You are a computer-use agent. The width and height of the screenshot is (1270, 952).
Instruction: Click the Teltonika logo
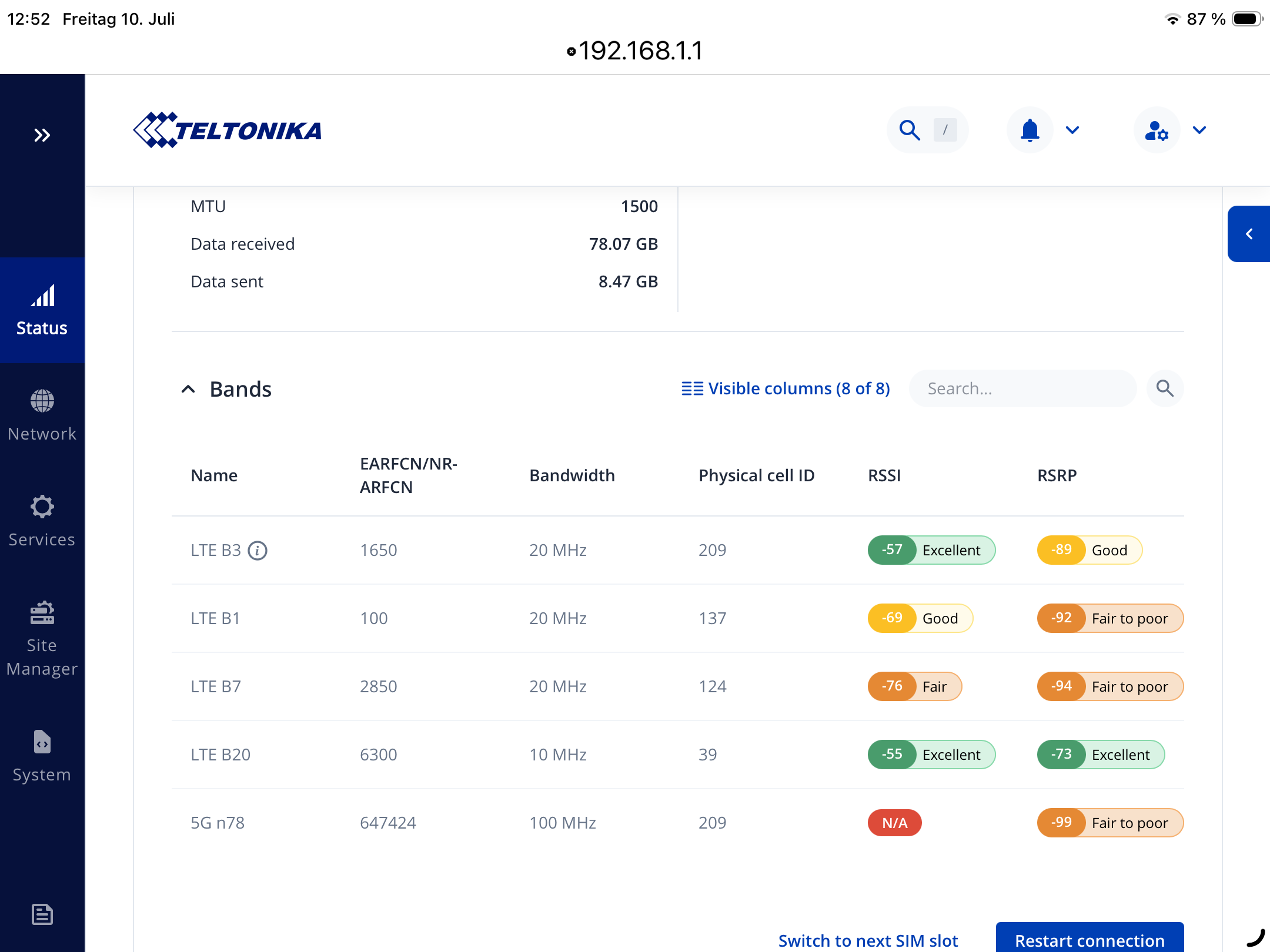coord(228,130)
